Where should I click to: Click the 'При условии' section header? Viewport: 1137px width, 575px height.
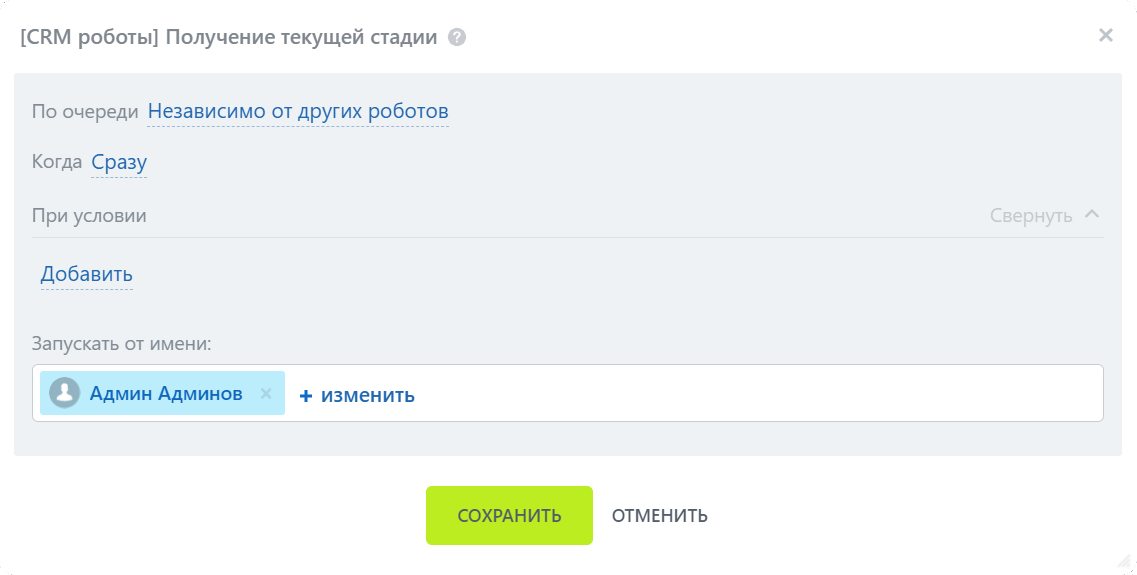point(90,215)
